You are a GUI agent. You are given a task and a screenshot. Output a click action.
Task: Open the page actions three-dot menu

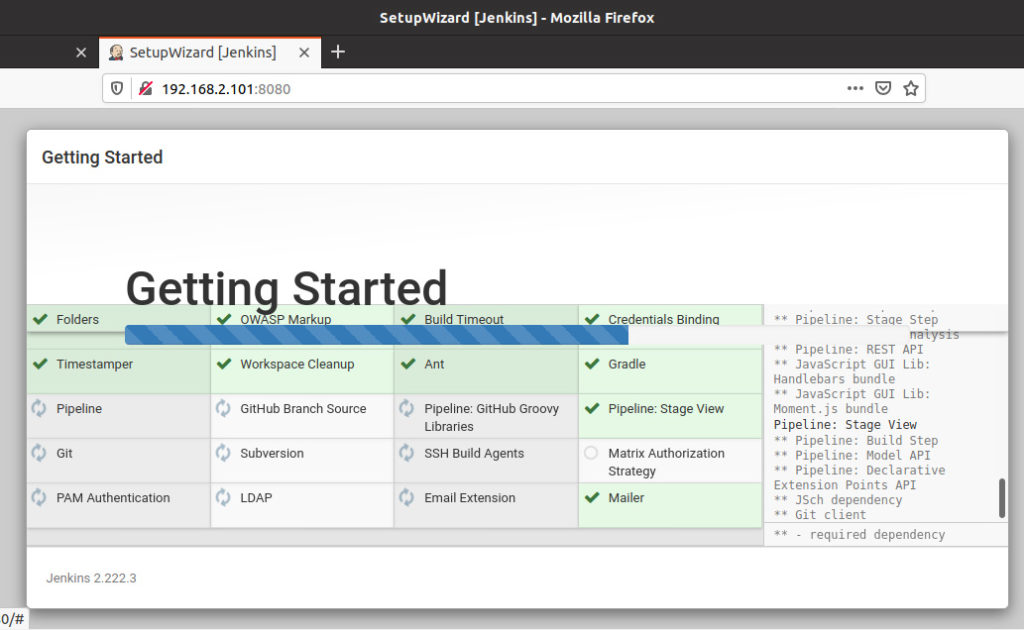pyautogui.click(x=855, y=88)
